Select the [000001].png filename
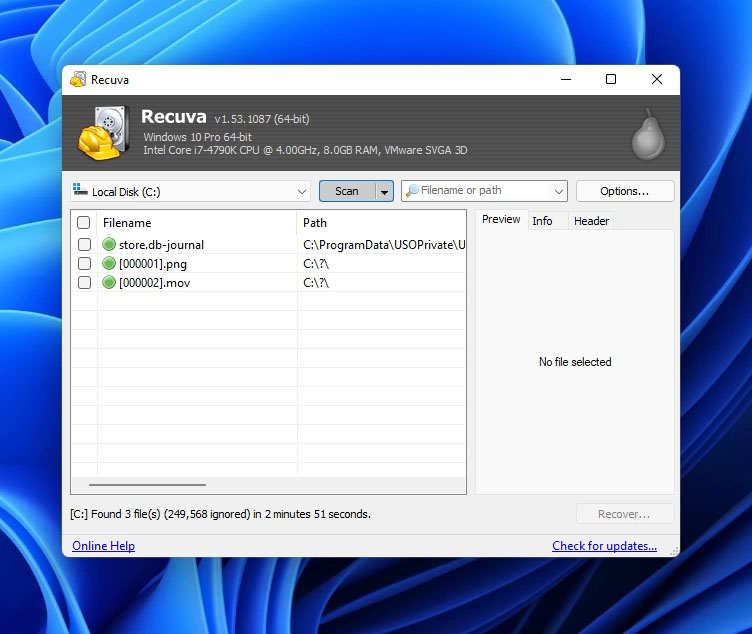The image size is (752, 634). click(153, 264)
